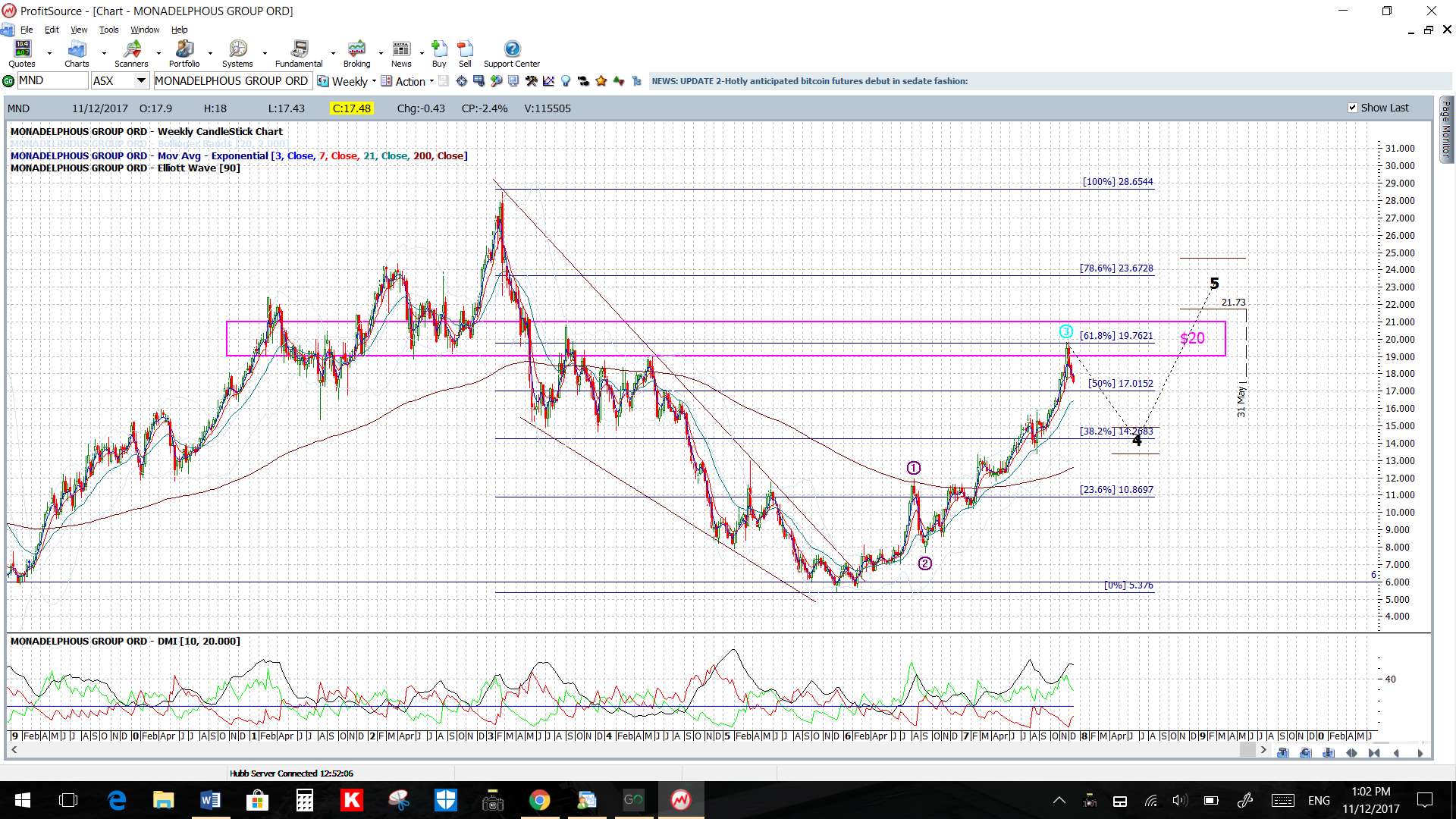
Task: Open Google Chrome from the taskbar
Action: (x=539, y=800)
